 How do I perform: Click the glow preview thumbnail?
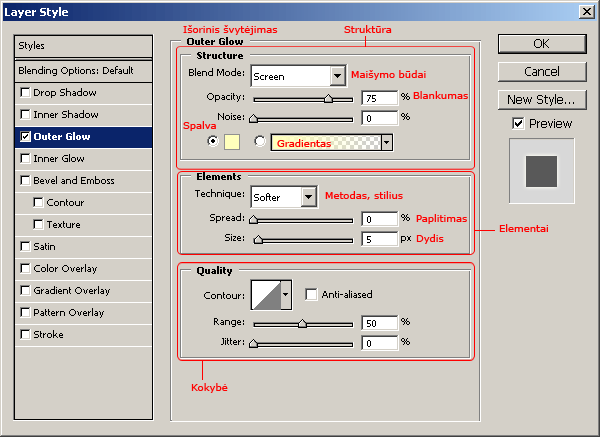coord(539,167)
